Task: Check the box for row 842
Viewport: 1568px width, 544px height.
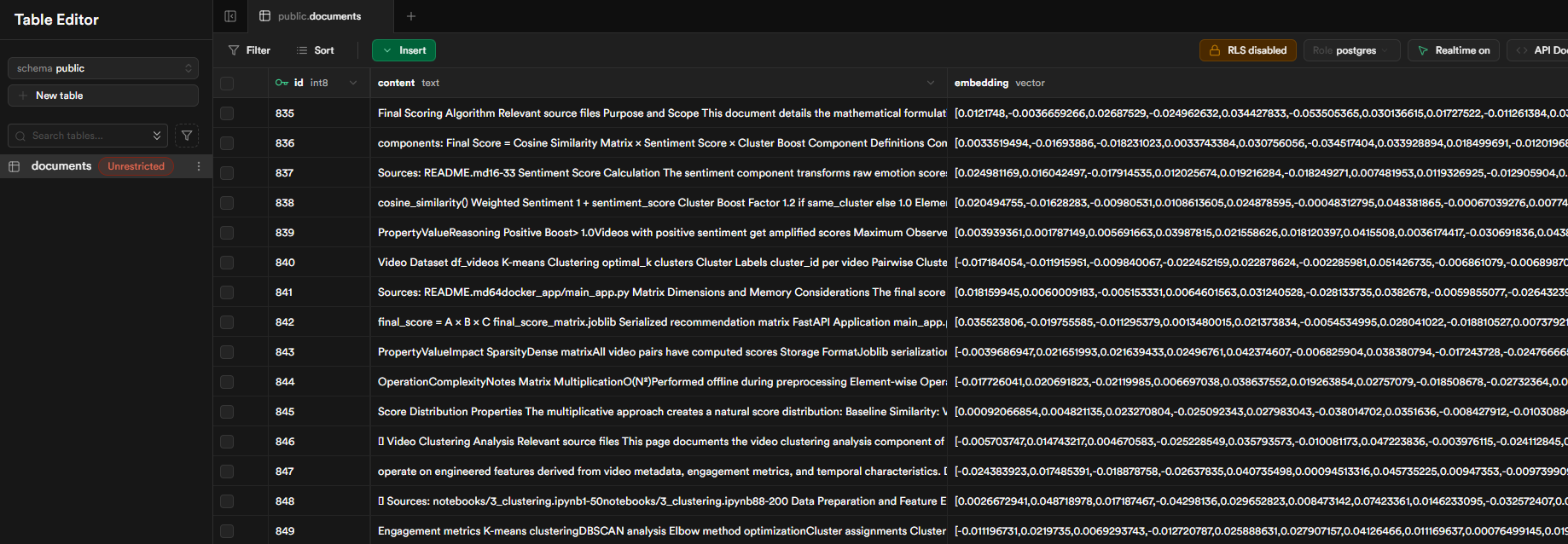Action: pyautogui.click(x=227, y=322)
